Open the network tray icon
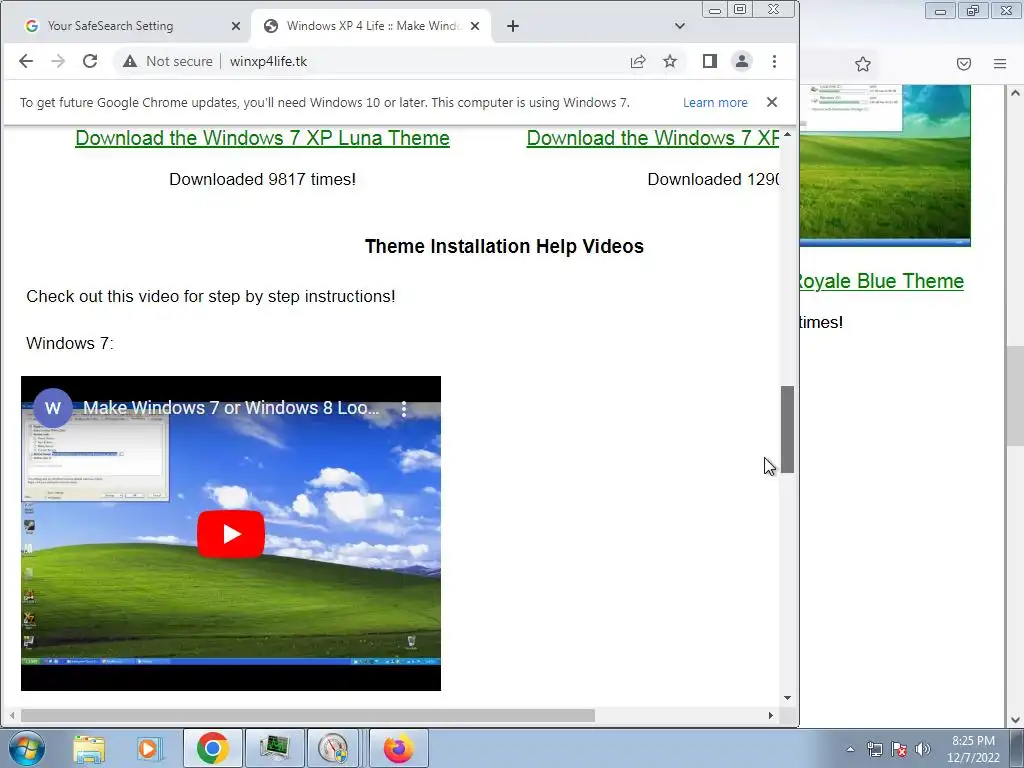 [874, 749]
